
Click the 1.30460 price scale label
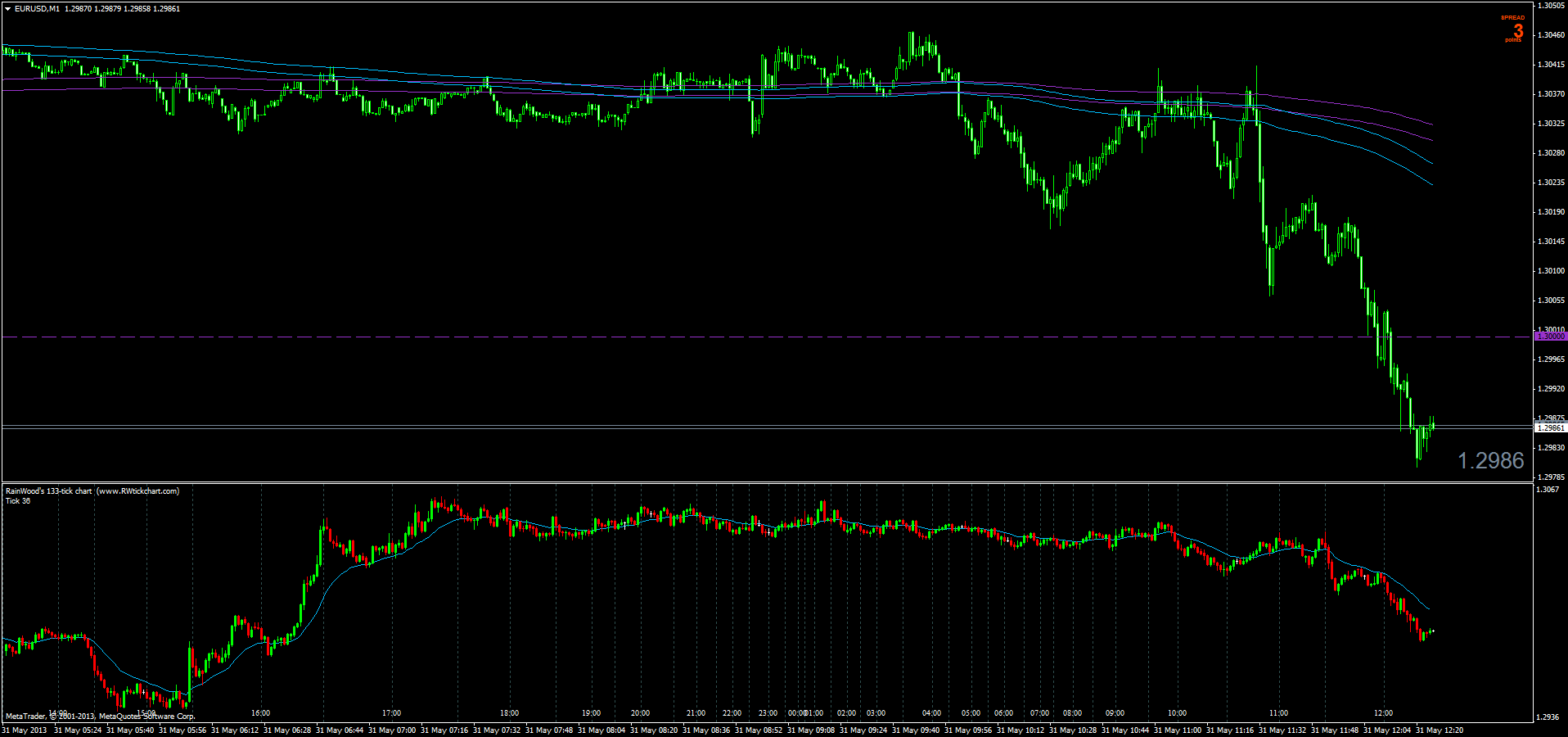1551,35
